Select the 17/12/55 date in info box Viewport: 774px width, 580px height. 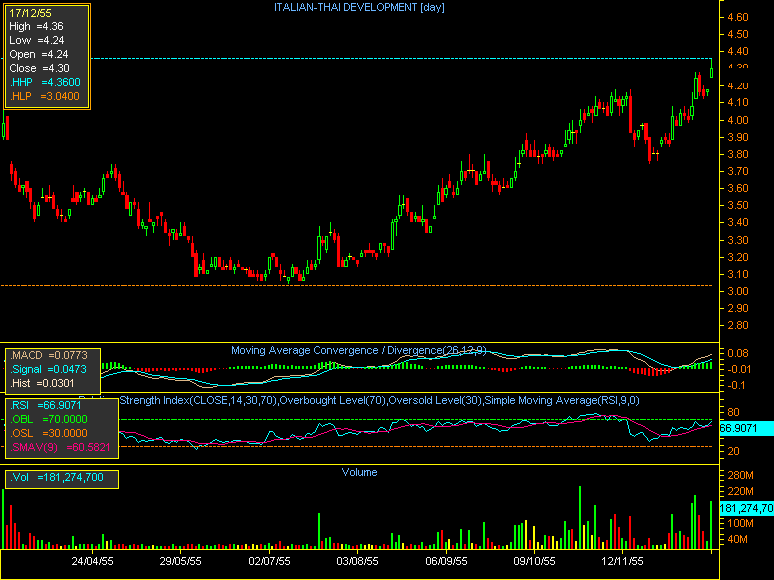pyautogui.click(x=30, y=13)
